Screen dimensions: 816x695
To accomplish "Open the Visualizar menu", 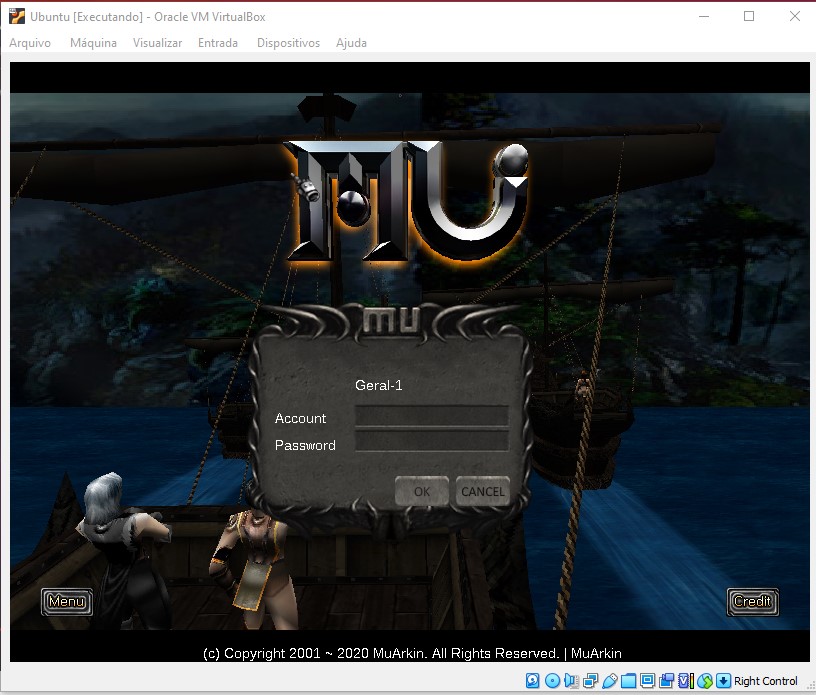I will [x=157, y=43].
